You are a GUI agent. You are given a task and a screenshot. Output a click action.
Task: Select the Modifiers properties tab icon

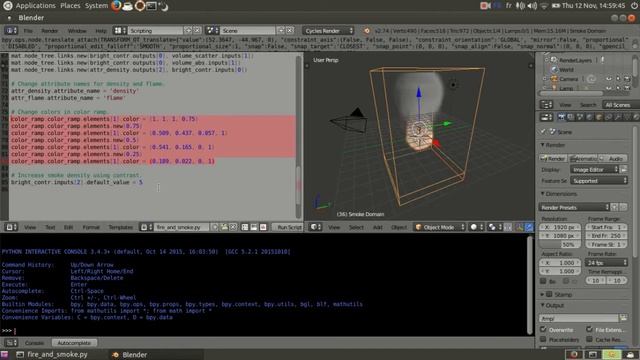[618, 118]
